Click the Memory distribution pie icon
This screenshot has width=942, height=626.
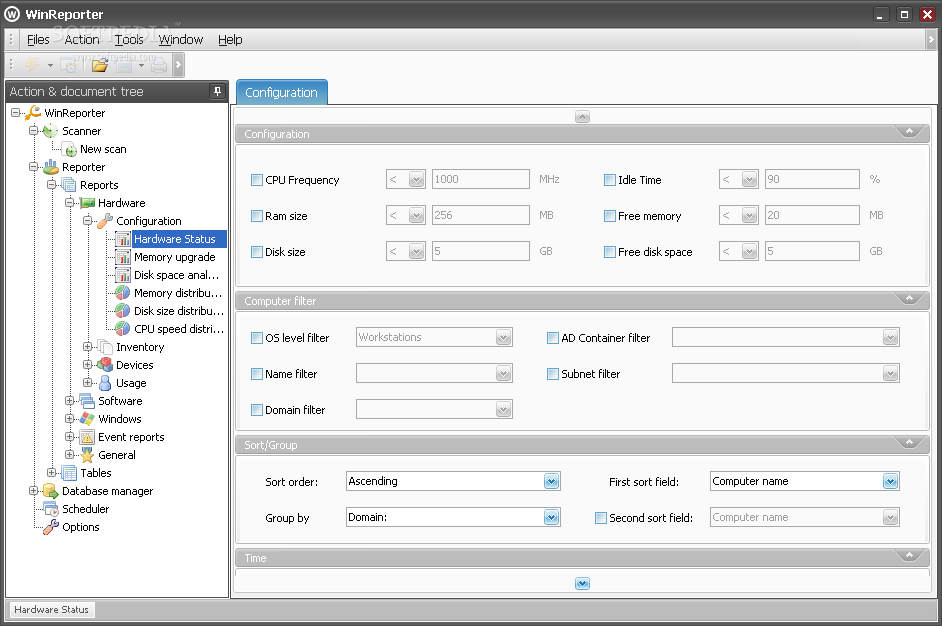click(x=123, y=293)
